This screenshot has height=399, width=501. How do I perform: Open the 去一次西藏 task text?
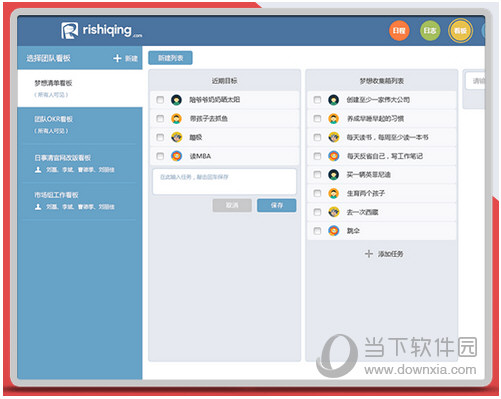[362, 212]
